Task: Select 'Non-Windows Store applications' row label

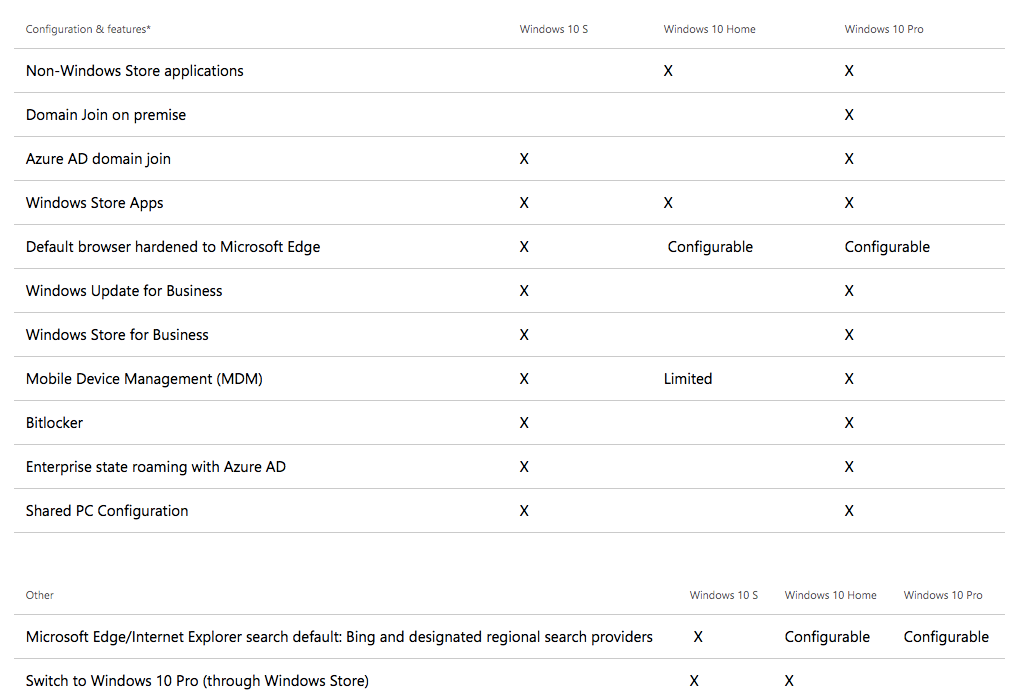Action: tap(134, 71)
